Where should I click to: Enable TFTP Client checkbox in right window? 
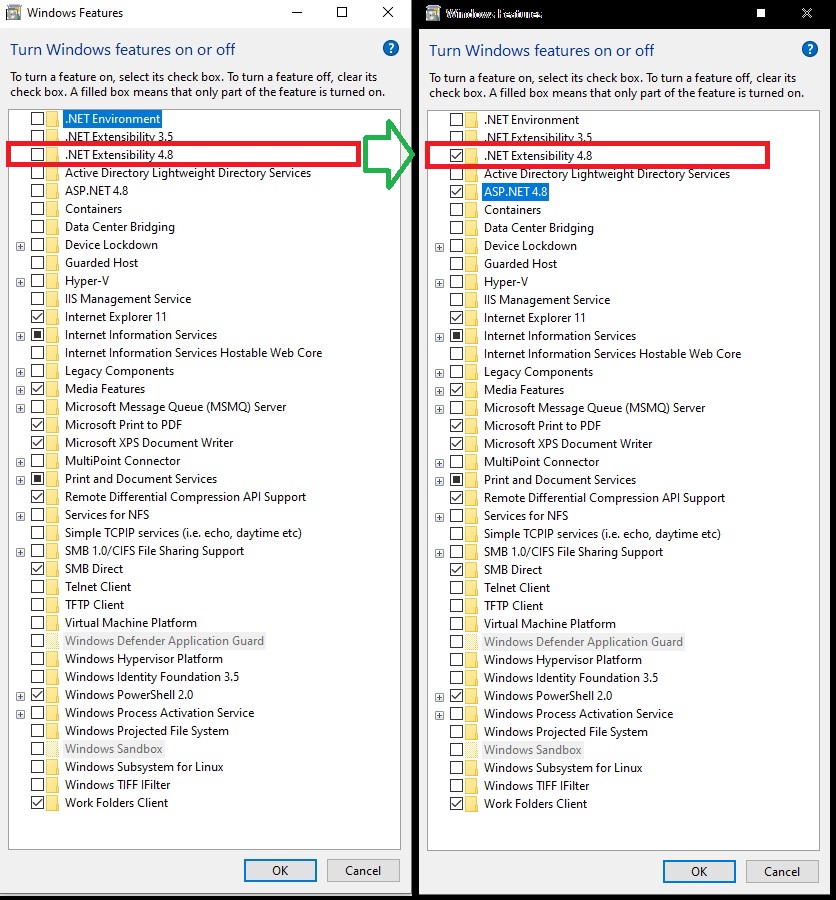click(456, 606)
